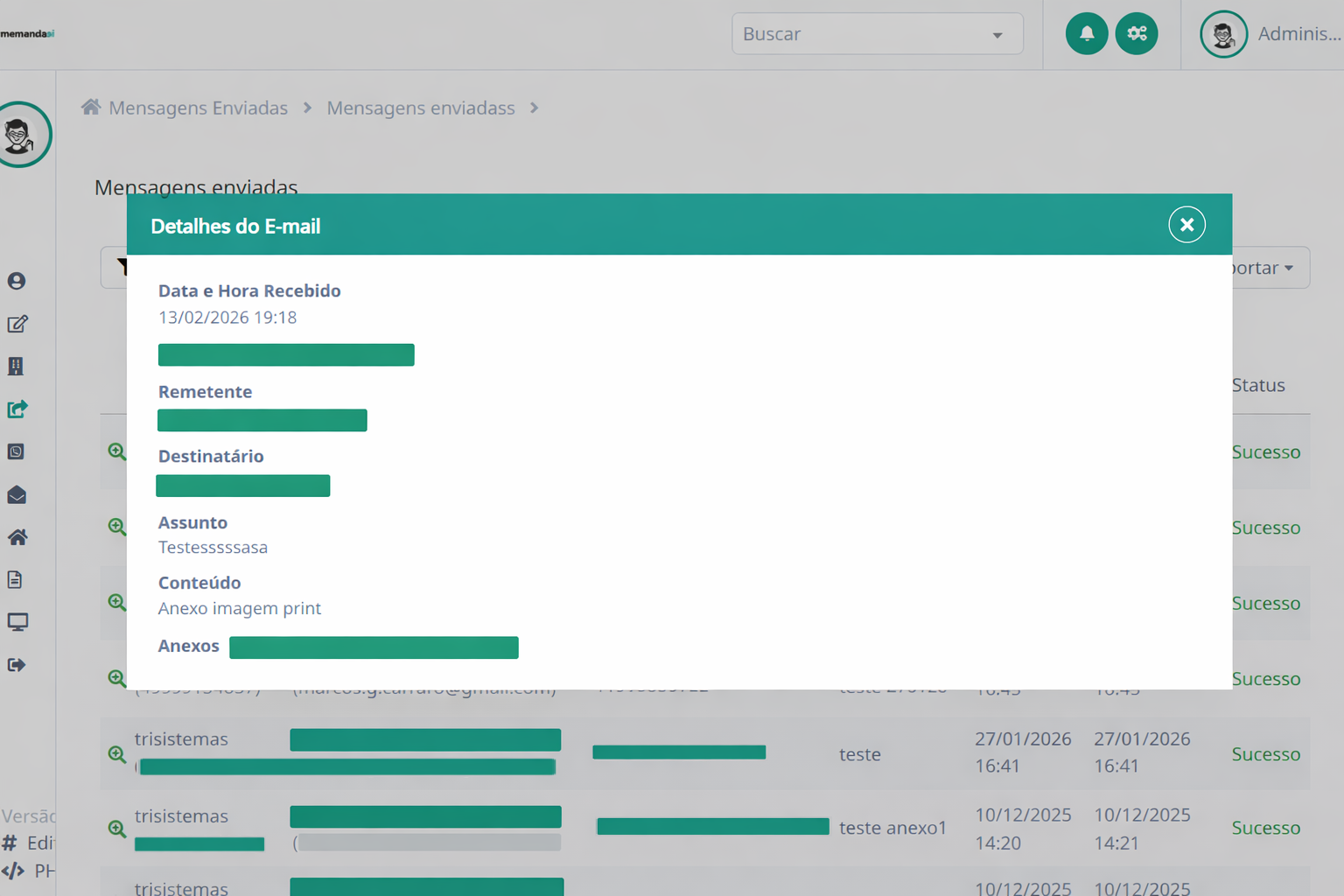This screenshot has width=1344, height=896.
Task: Click the user profile sidebar icon
Action: pos(17,281)
